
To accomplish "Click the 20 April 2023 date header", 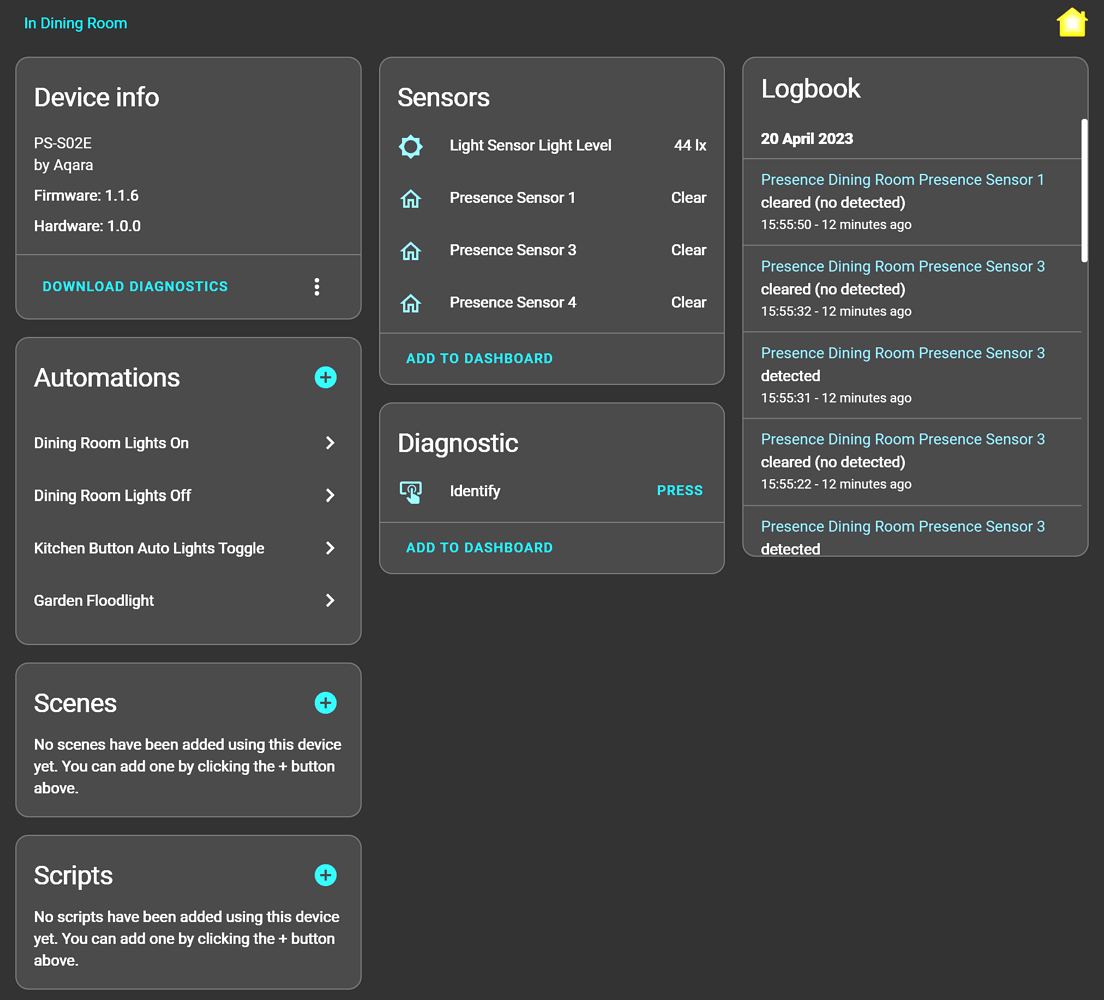I will pos(807,139).
